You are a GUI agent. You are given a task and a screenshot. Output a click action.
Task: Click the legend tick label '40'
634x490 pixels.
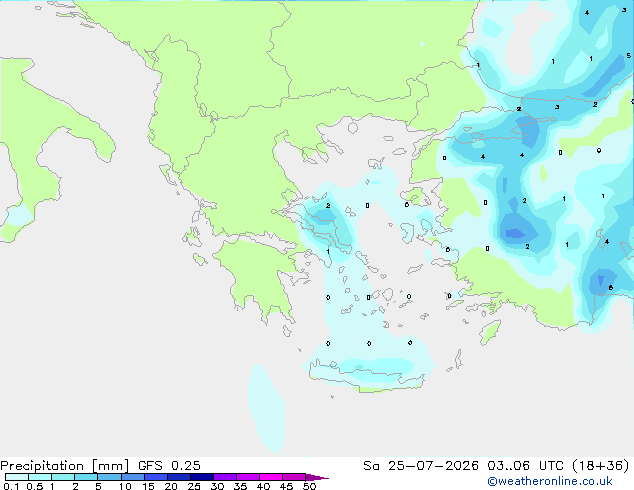click(263, 486)
